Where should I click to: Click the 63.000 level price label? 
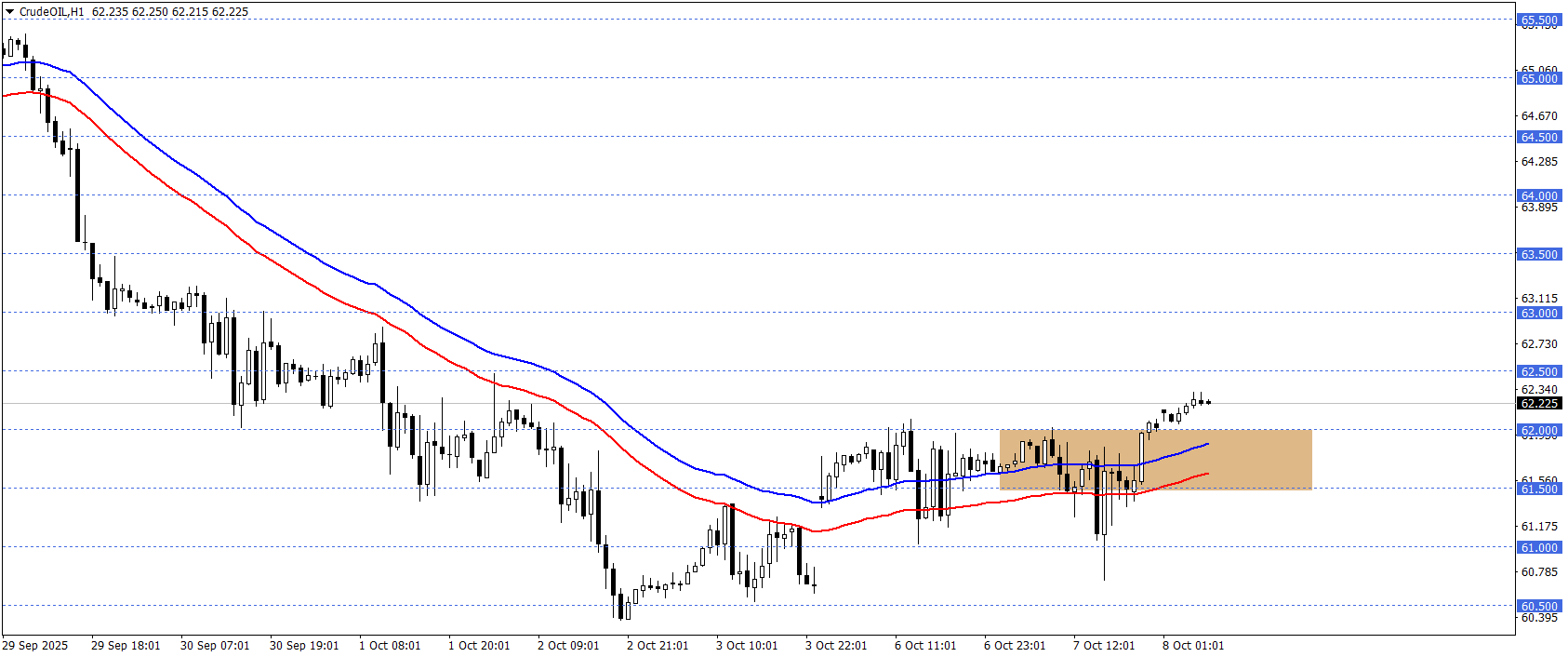click(x=1539, y=313)
